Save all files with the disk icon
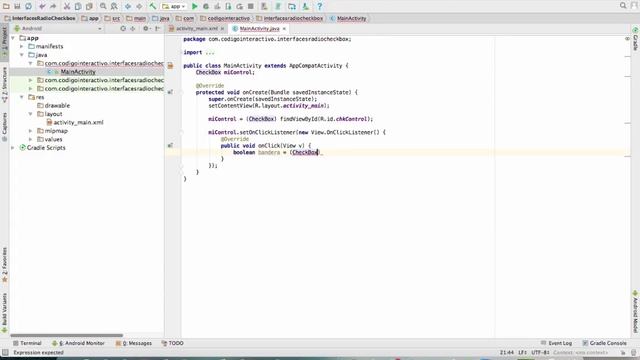The image size is (640, 360). [17, 6]
